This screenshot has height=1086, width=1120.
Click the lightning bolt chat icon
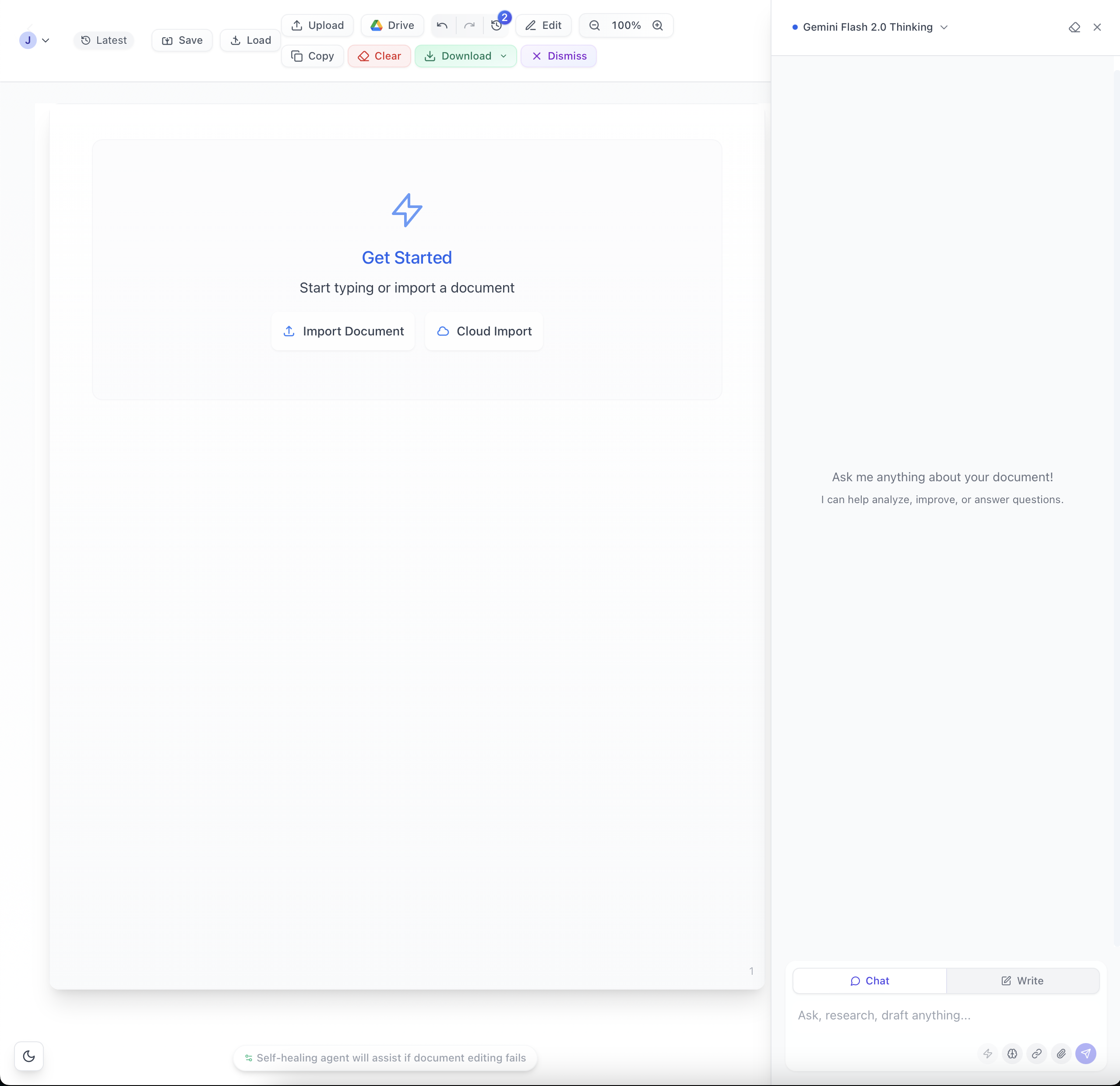987,1054
